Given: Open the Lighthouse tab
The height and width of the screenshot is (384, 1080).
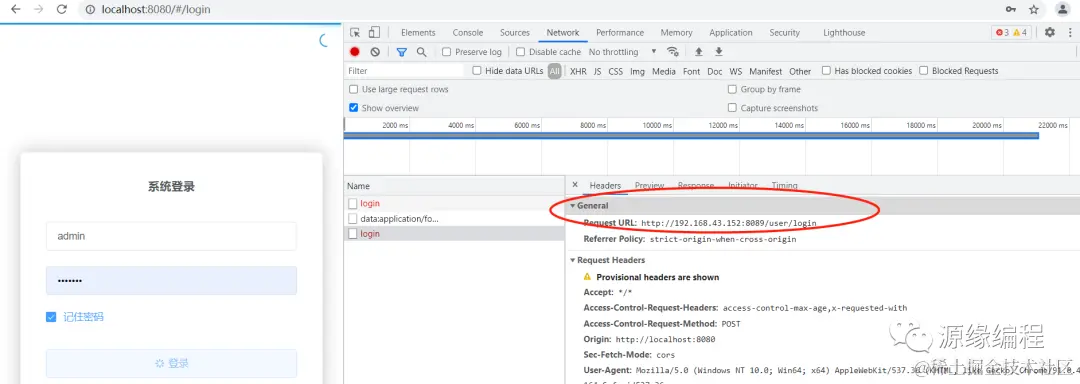Looking at the screenshot, I should [844, 32].
